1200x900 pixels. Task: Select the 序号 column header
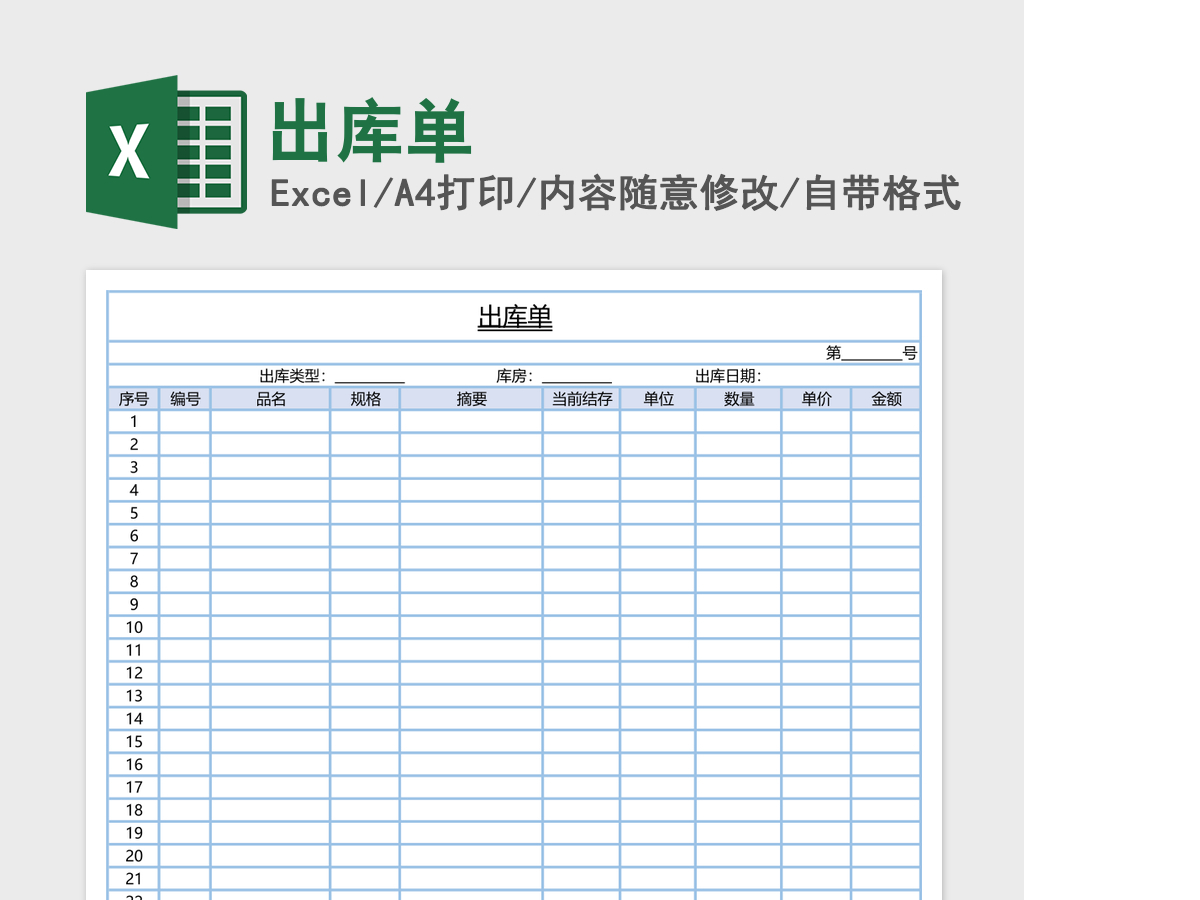click(134, 399)
